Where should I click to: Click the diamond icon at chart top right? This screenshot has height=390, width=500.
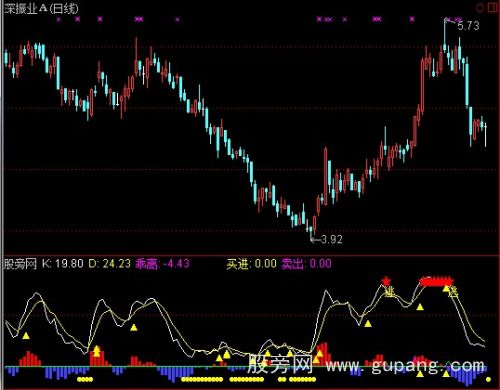480,8
